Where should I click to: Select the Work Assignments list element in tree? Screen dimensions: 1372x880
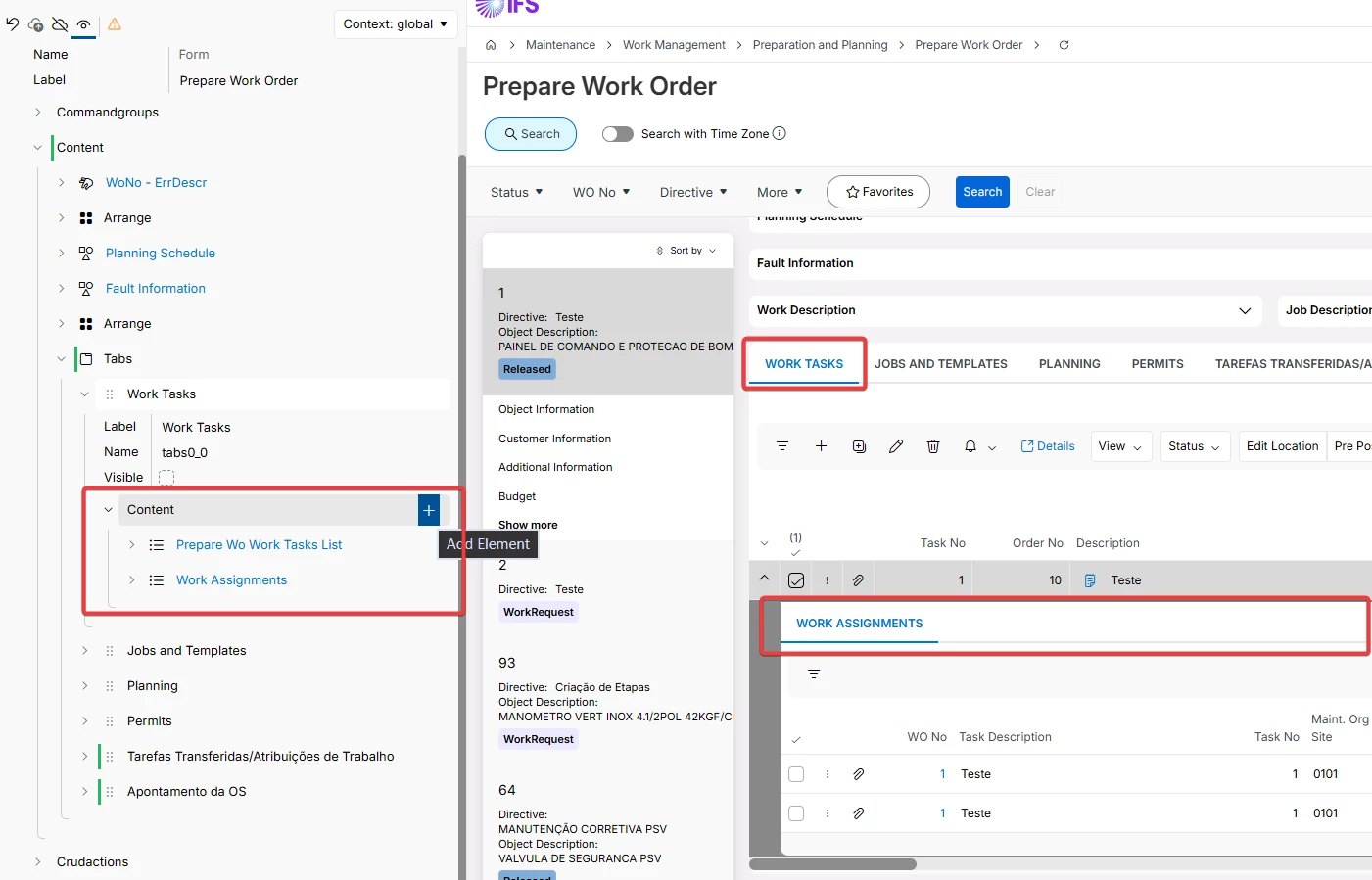(231, 580)
